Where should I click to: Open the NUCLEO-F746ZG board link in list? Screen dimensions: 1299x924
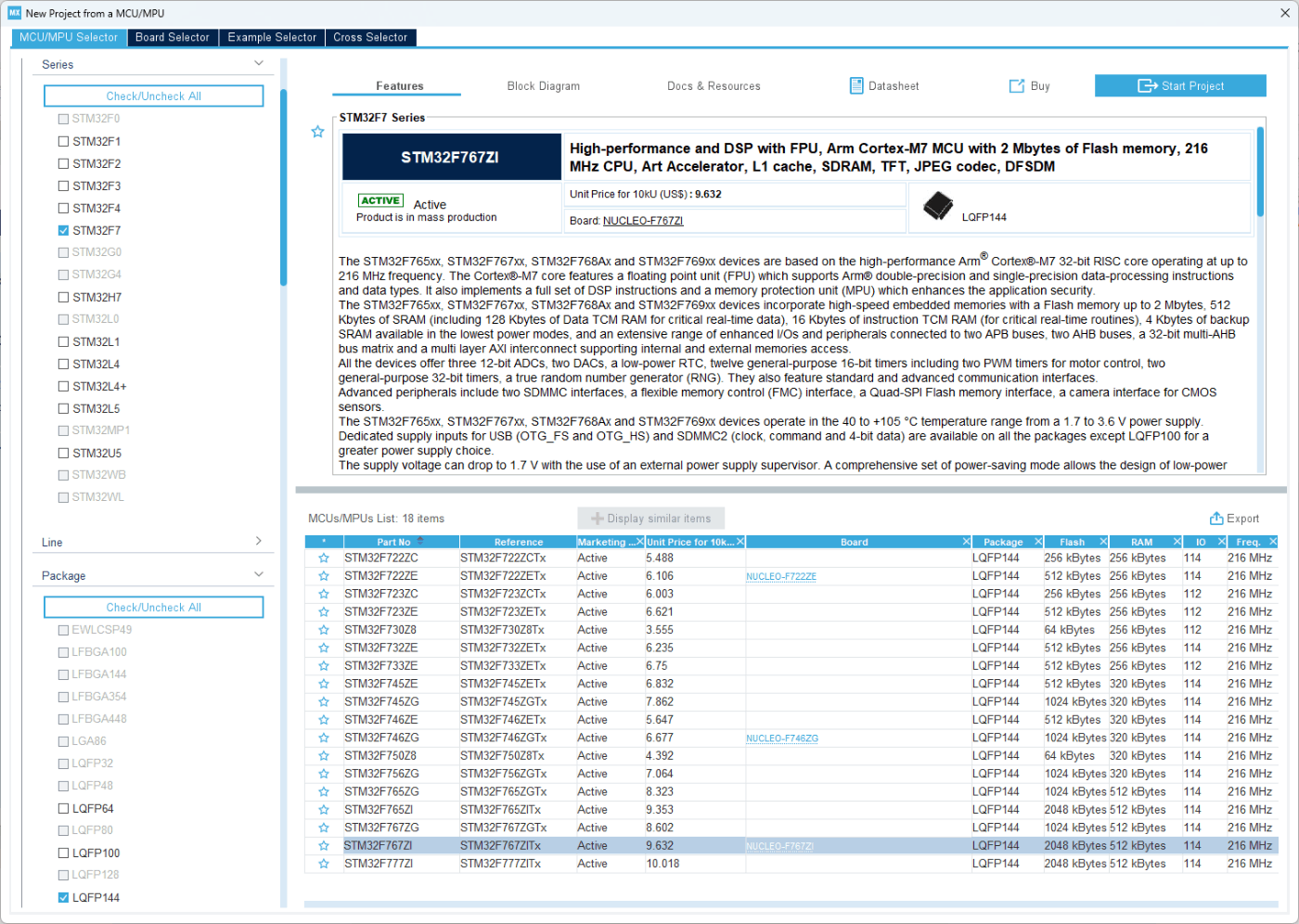tap(782, 739)
